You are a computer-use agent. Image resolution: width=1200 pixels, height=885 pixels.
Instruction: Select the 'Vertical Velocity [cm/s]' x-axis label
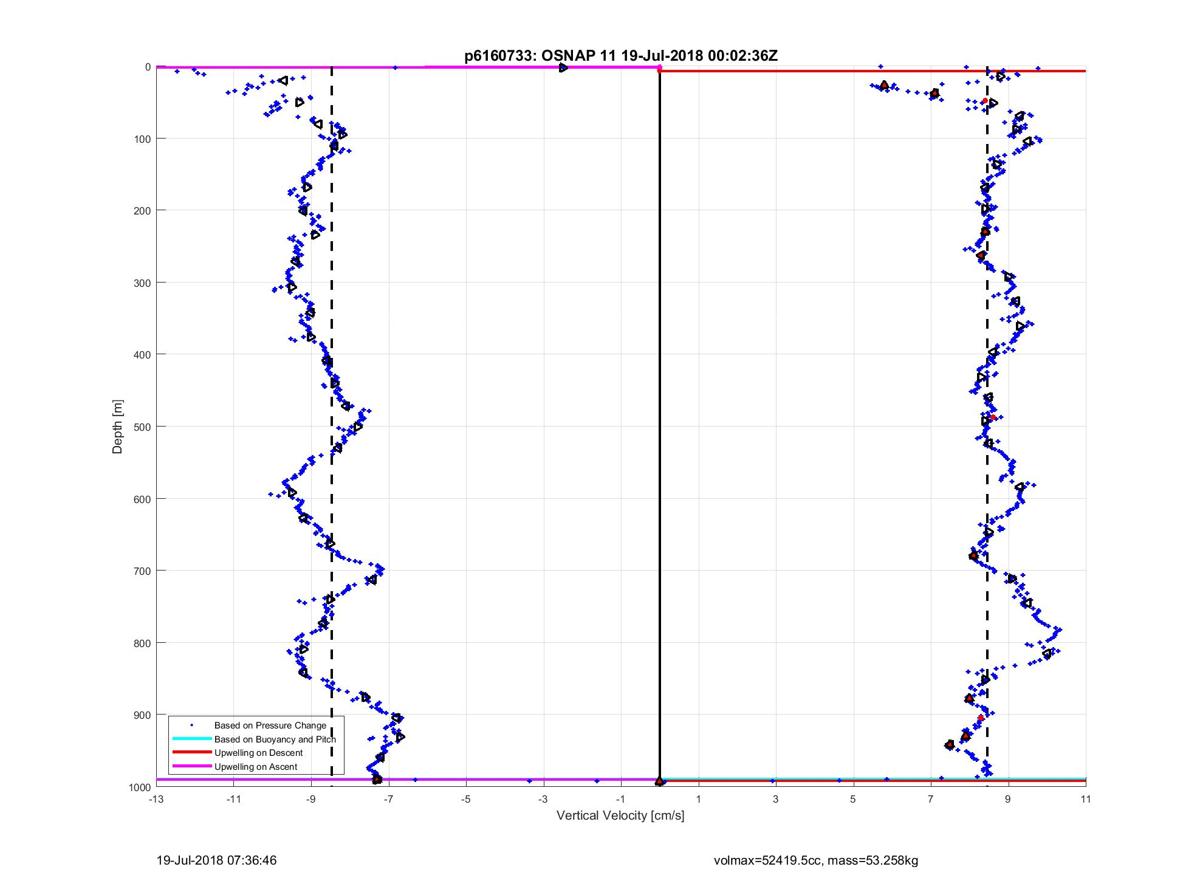[620, 816]
